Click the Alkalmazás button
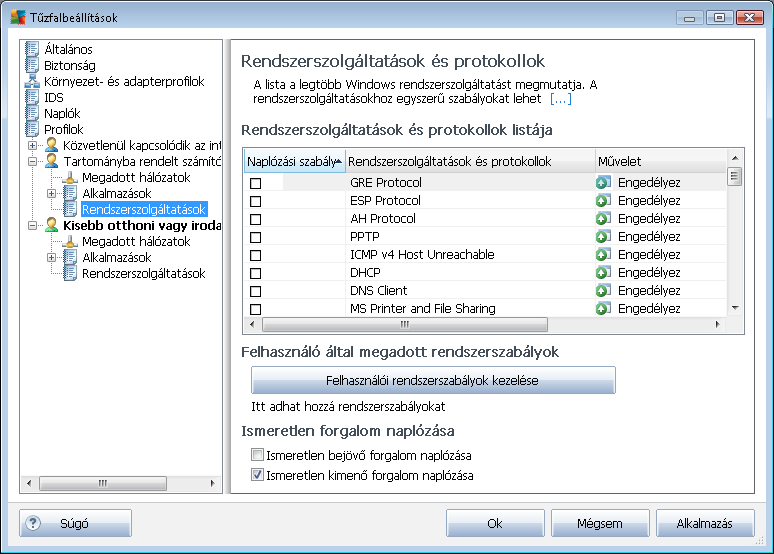The image size is (774, 554). 705,523
